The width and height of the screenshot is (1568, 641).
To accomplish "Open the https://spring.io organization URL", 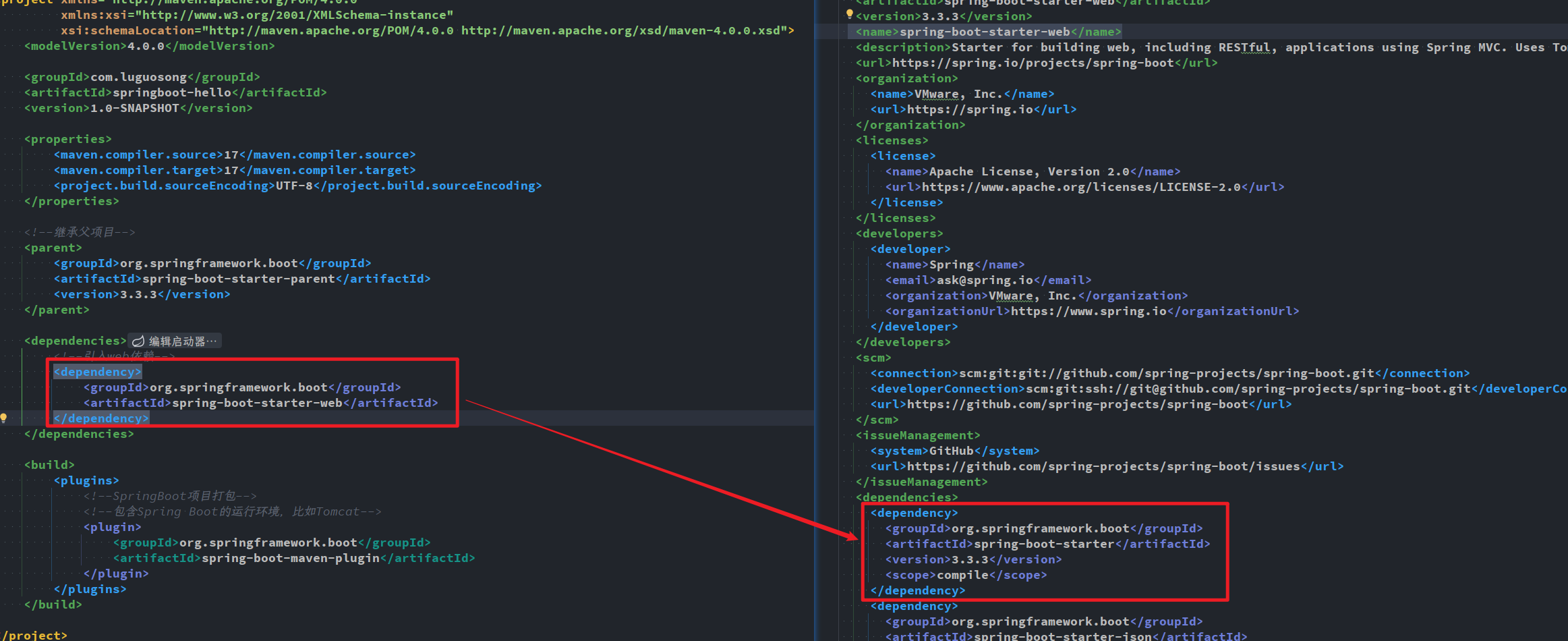I will (970, 109).
